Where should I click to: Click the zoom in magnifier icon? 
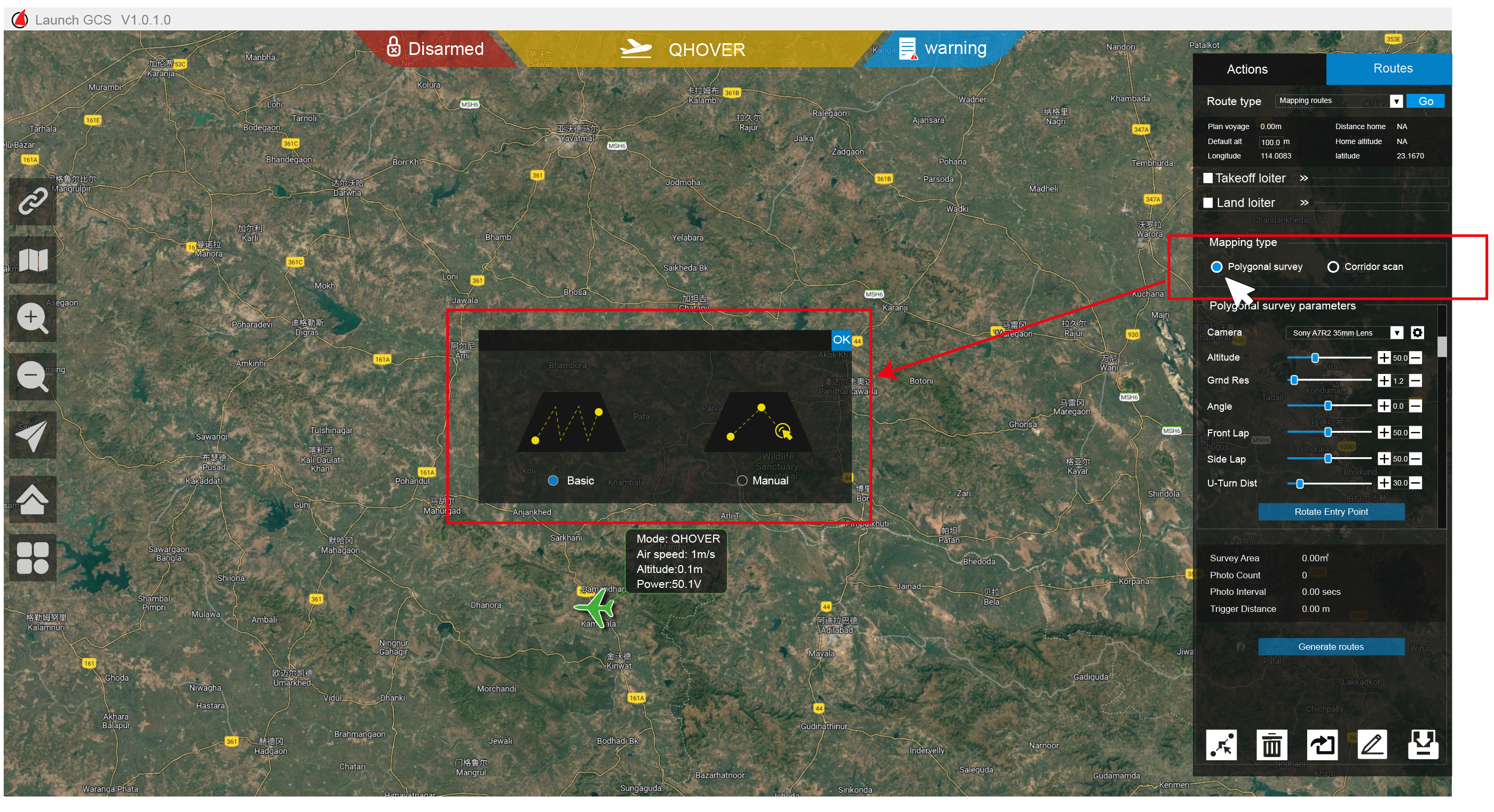point(33,318)
